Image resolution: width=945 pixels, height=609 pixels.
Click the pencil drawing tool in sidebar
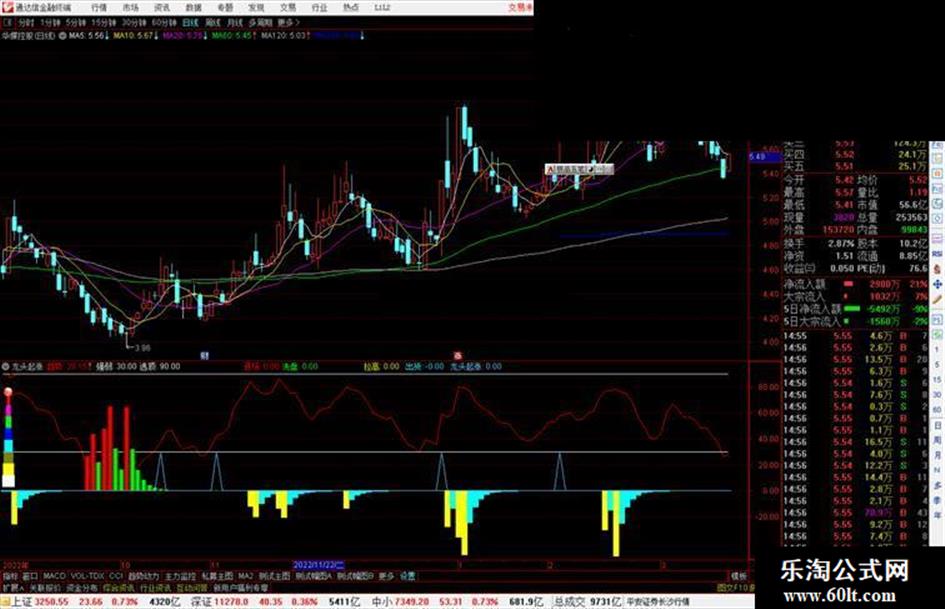coord(937,298)
